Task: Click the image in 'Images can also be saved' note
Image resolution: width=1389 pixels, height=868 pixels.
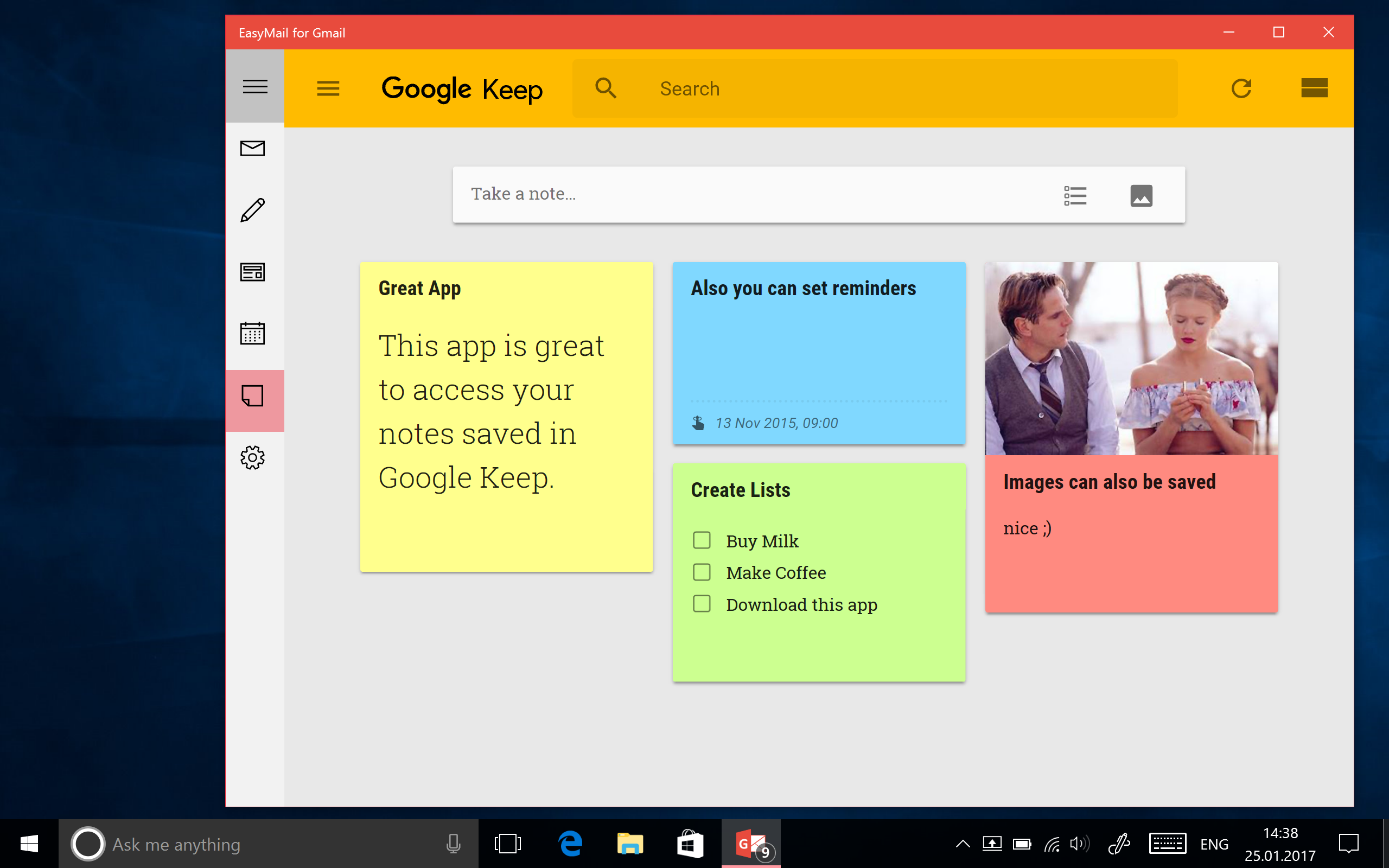Action: click(1131, 358)
